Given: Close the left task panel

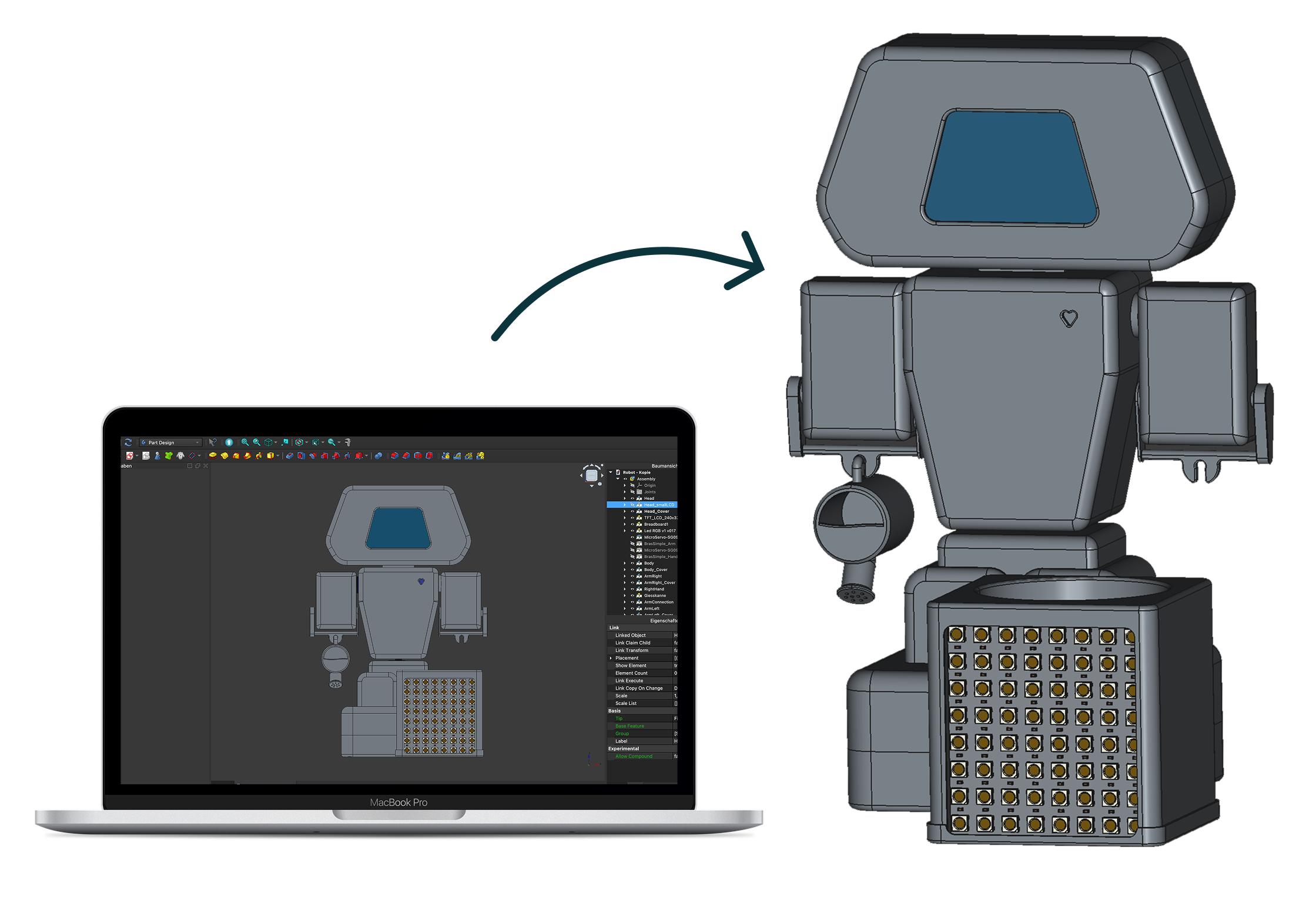Looking at the screenshot, I should pos(206,466).
